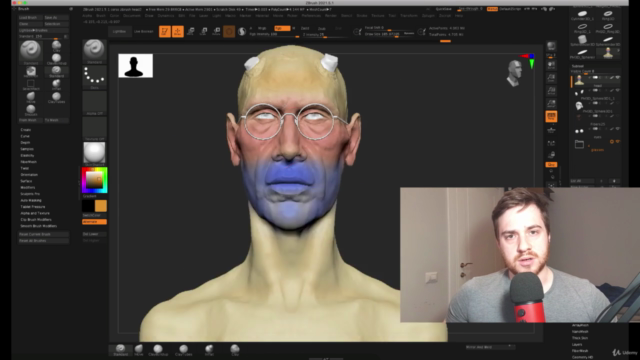Screen dimensions: 640x360
Task: Open the Alpha menu
Action: [87, 16]
